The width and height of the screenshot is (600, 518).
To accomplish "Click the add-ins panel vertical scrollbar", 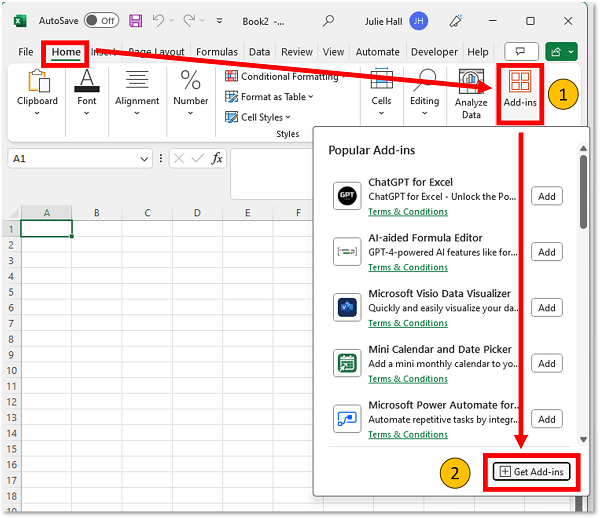I will (x=584, y=190).
